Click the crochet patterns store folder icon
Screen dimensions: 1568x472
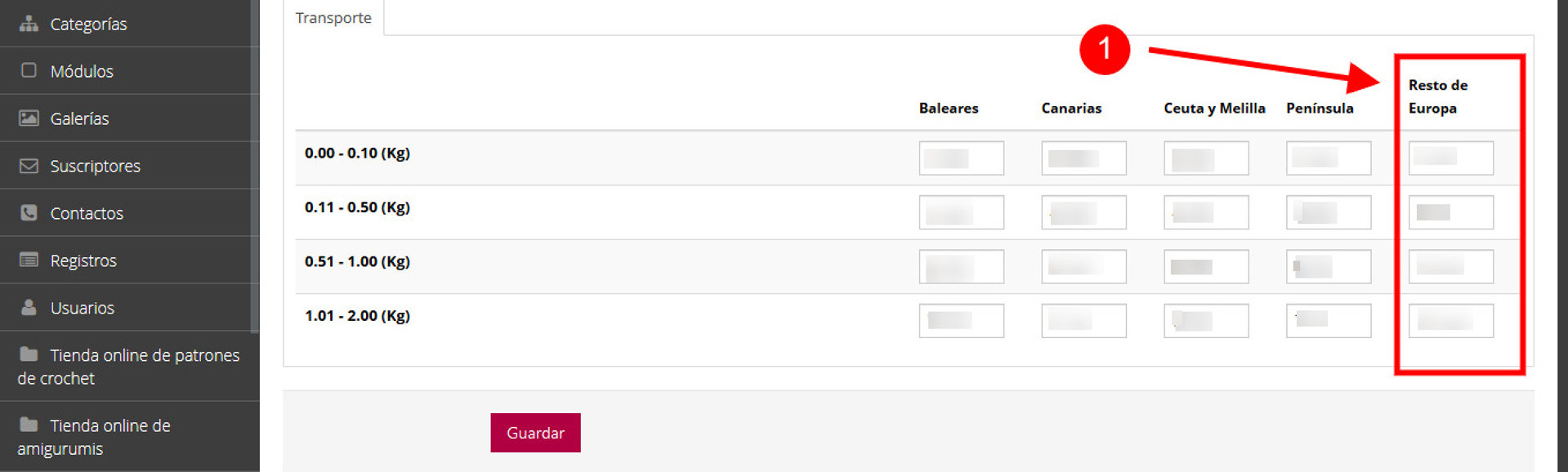click(x=29, y=354)
